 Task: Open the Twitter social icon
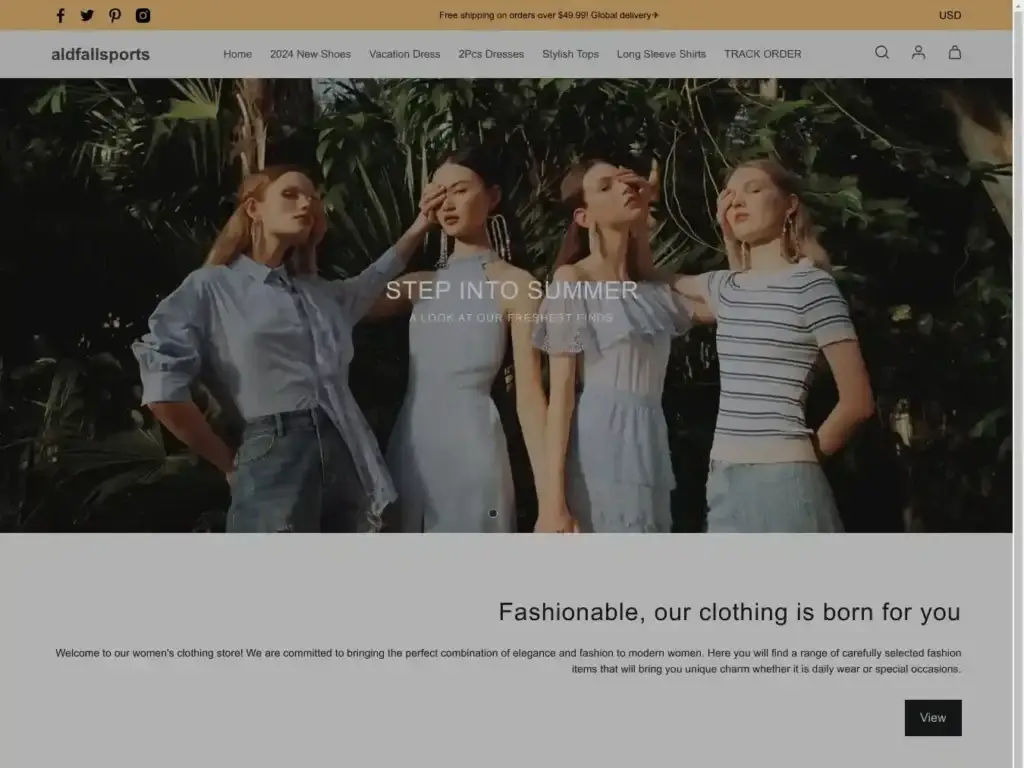(87, 15)
